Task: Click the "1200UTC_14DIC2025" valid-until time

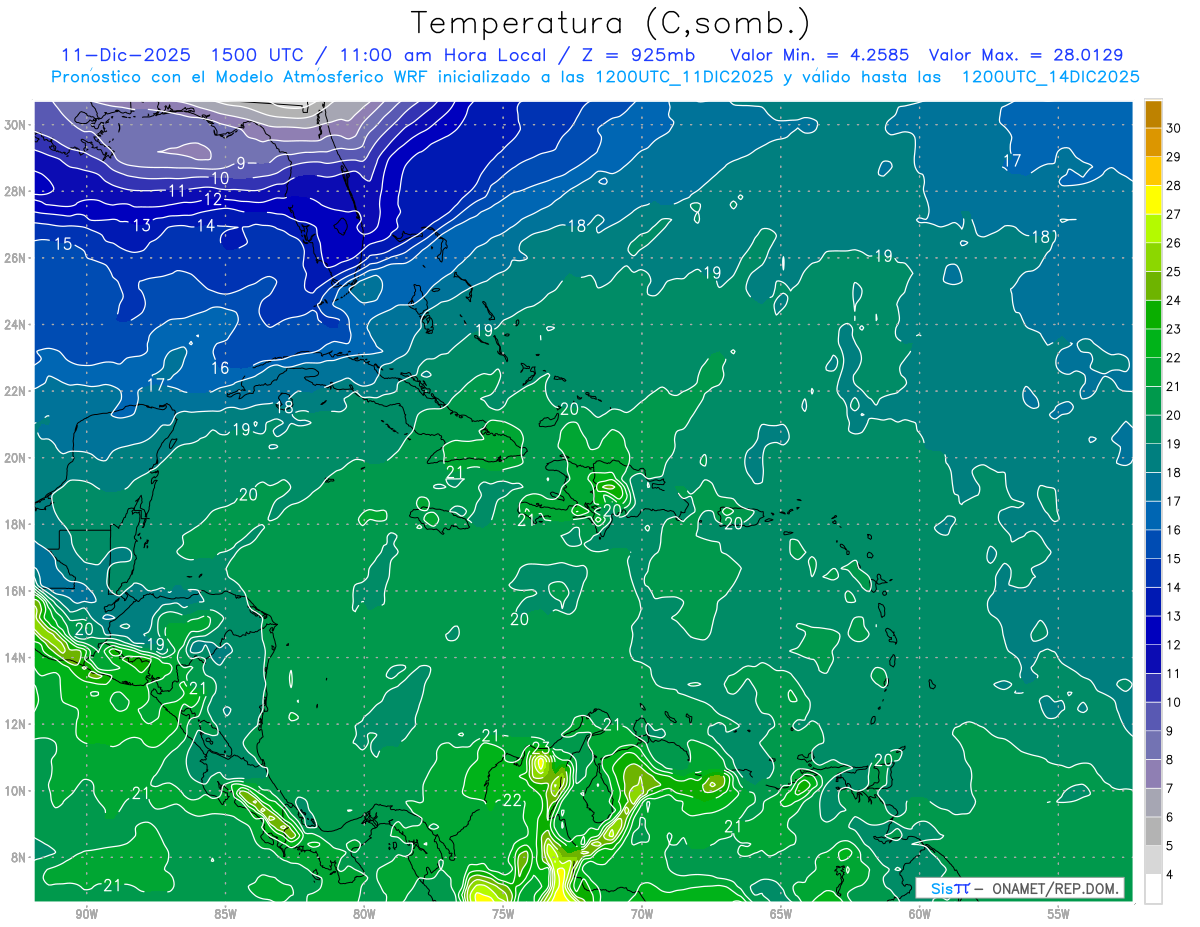Action: pos(1050,77)
